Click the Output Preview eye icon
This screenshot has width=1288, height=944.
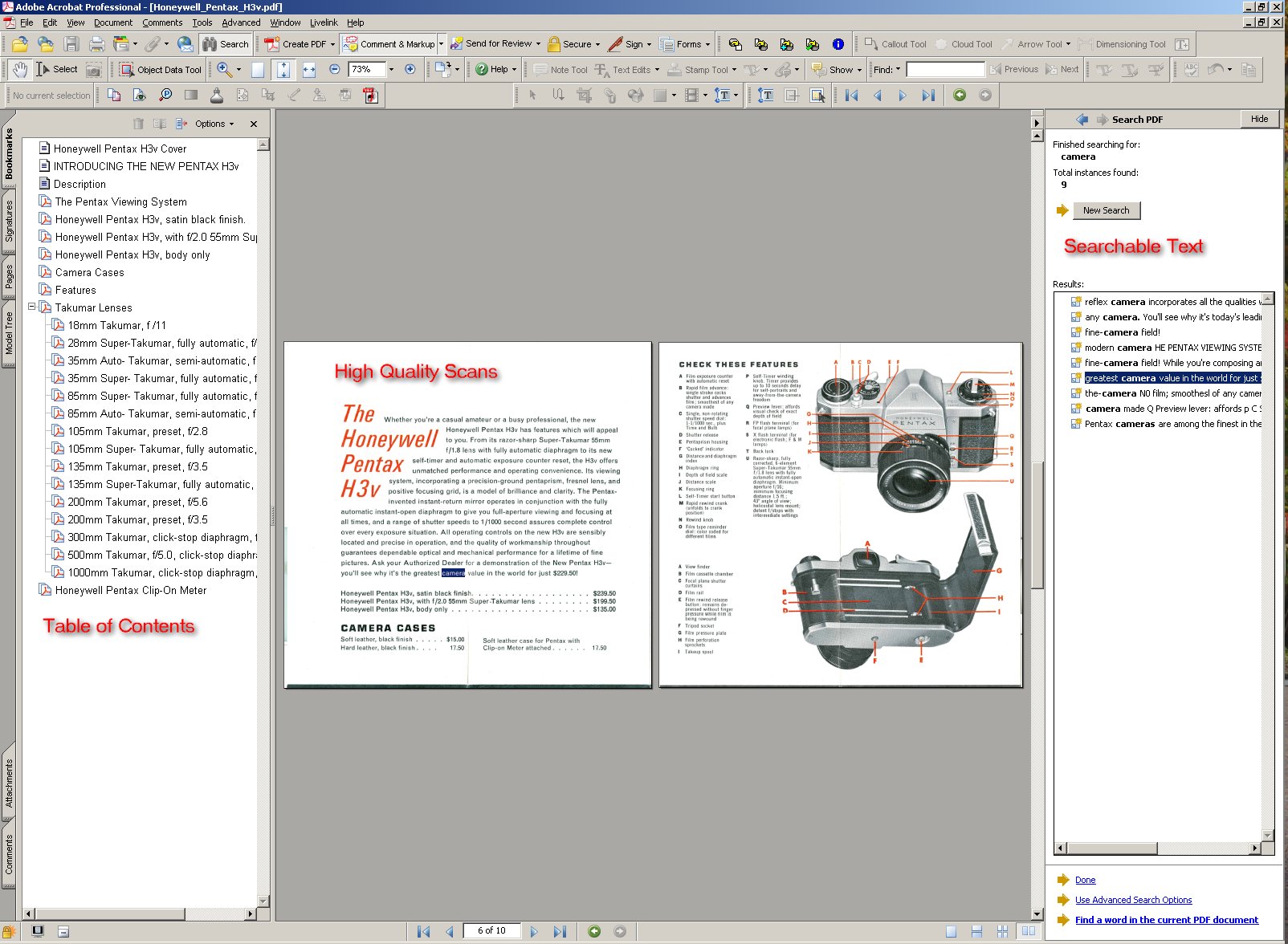(x=140, y=96)
